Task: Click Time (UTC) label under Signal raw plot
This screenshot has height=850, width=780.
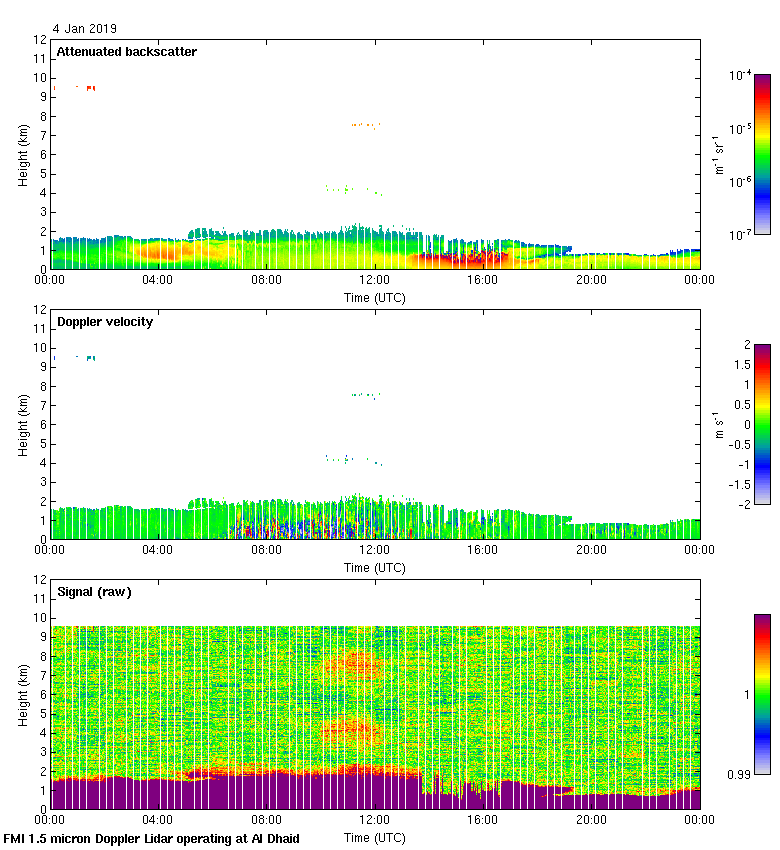Action: tap(375, 837)
